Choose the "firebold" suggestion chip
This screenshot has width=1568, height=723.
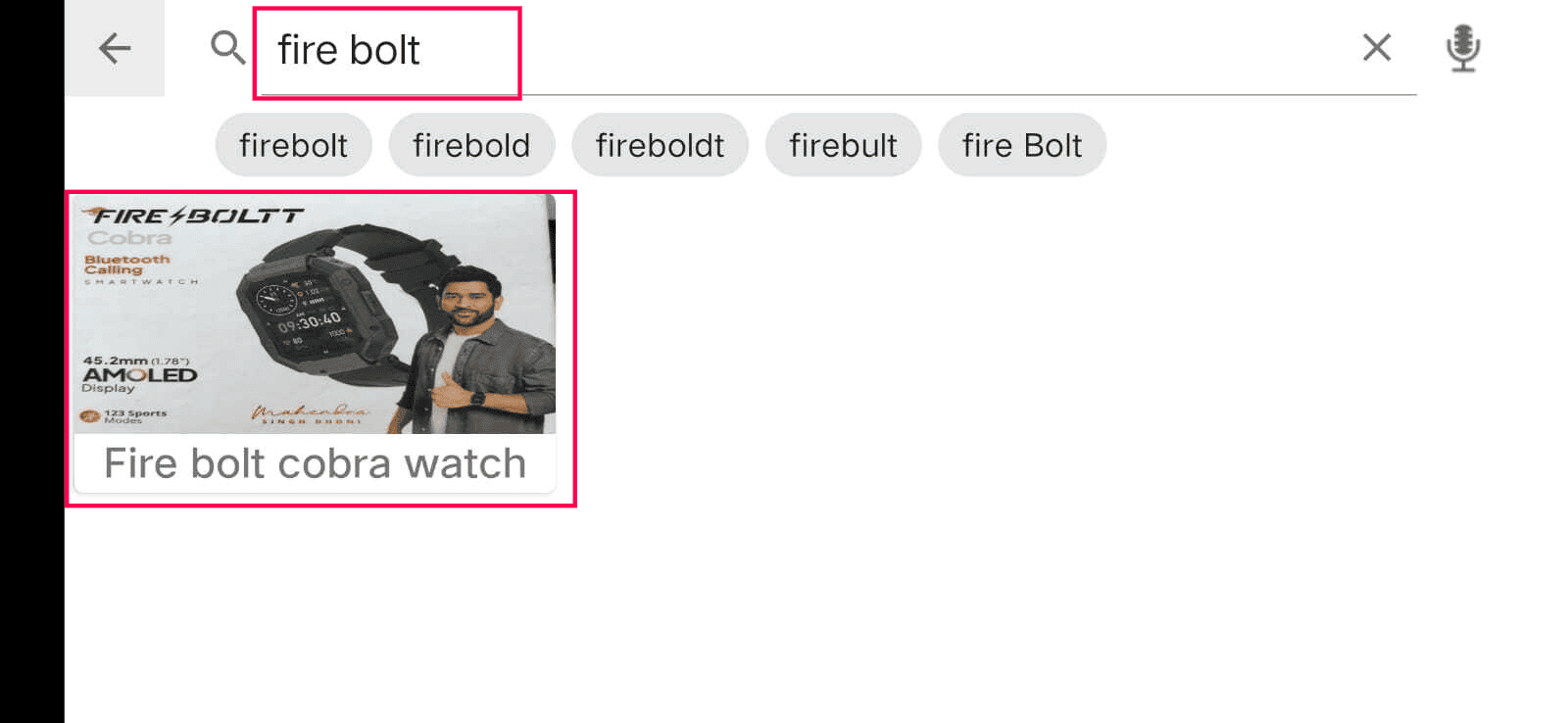471,145
